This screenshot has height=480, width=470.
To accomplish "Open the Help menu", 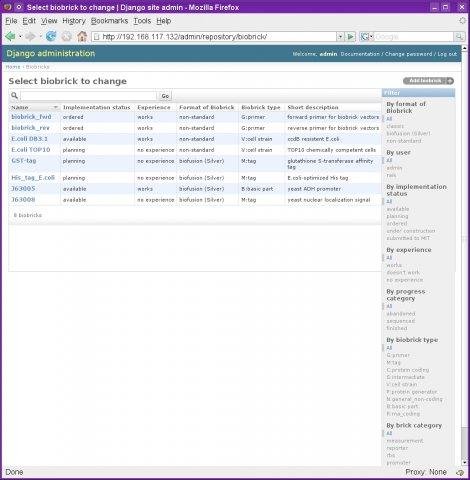I will pyautogui.click(x=164, y=21).
